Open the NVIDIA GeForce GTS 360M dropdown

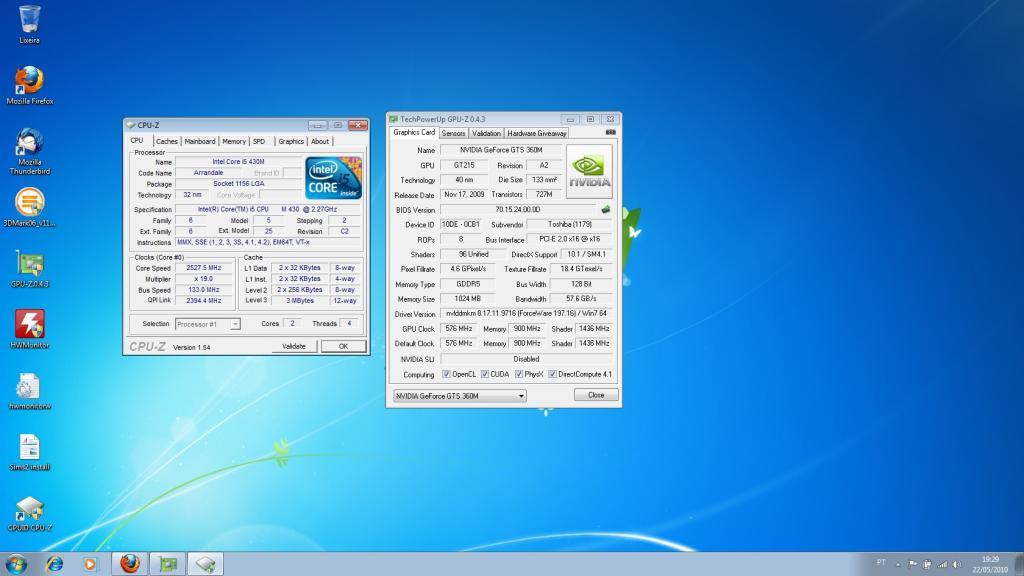[x=460, y=396]
